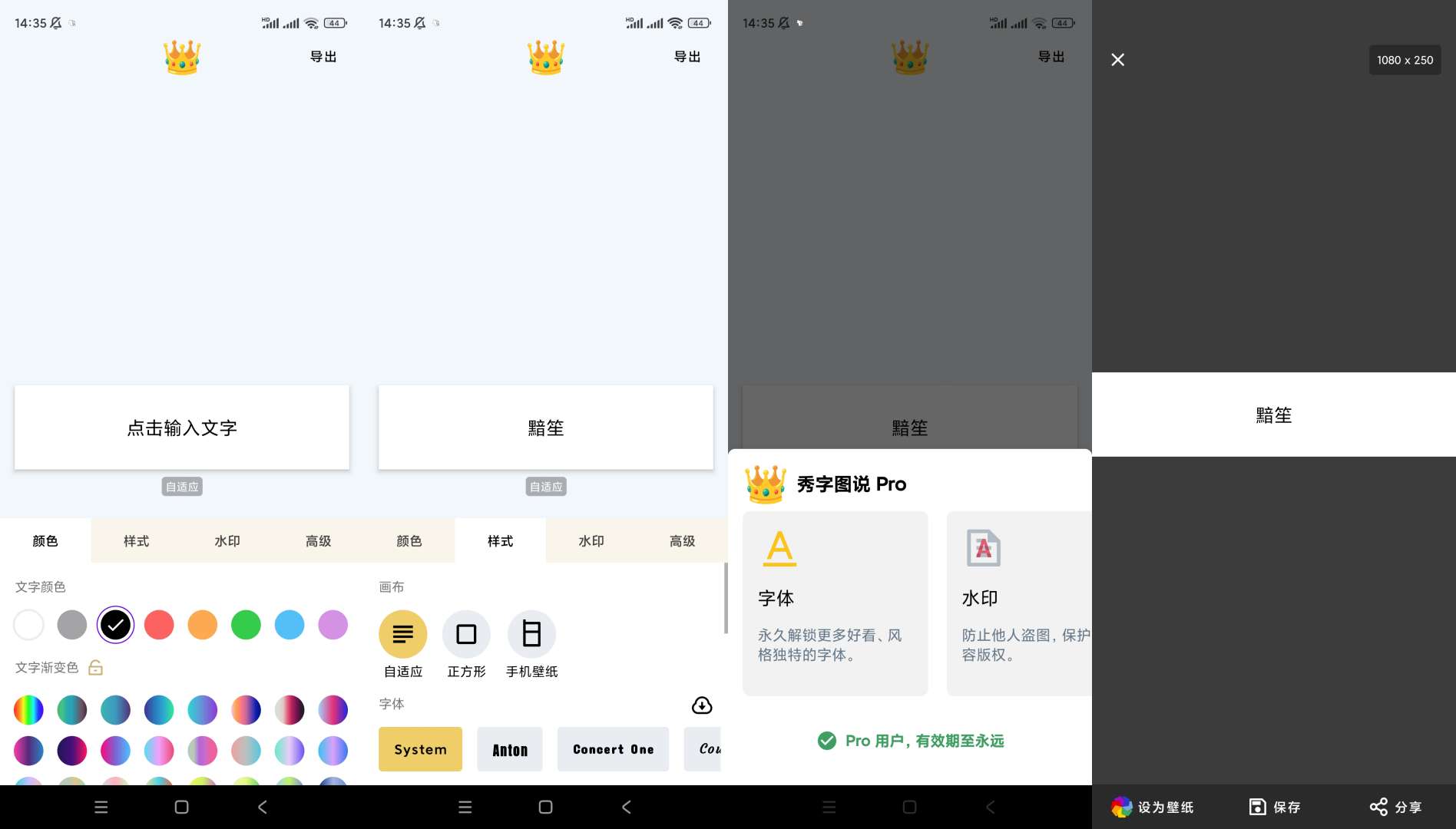Select 正方形 canvas option

point(466,645)
